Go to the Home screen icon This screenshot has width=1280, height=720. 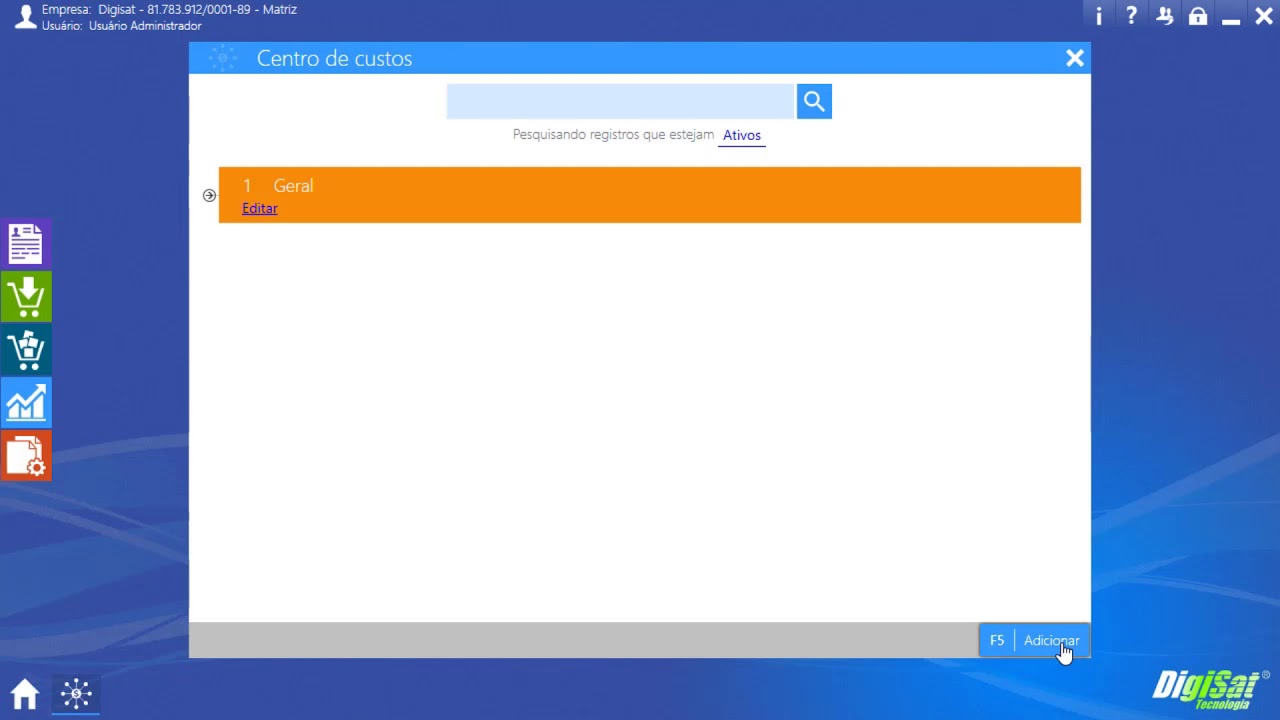point(25,693)
